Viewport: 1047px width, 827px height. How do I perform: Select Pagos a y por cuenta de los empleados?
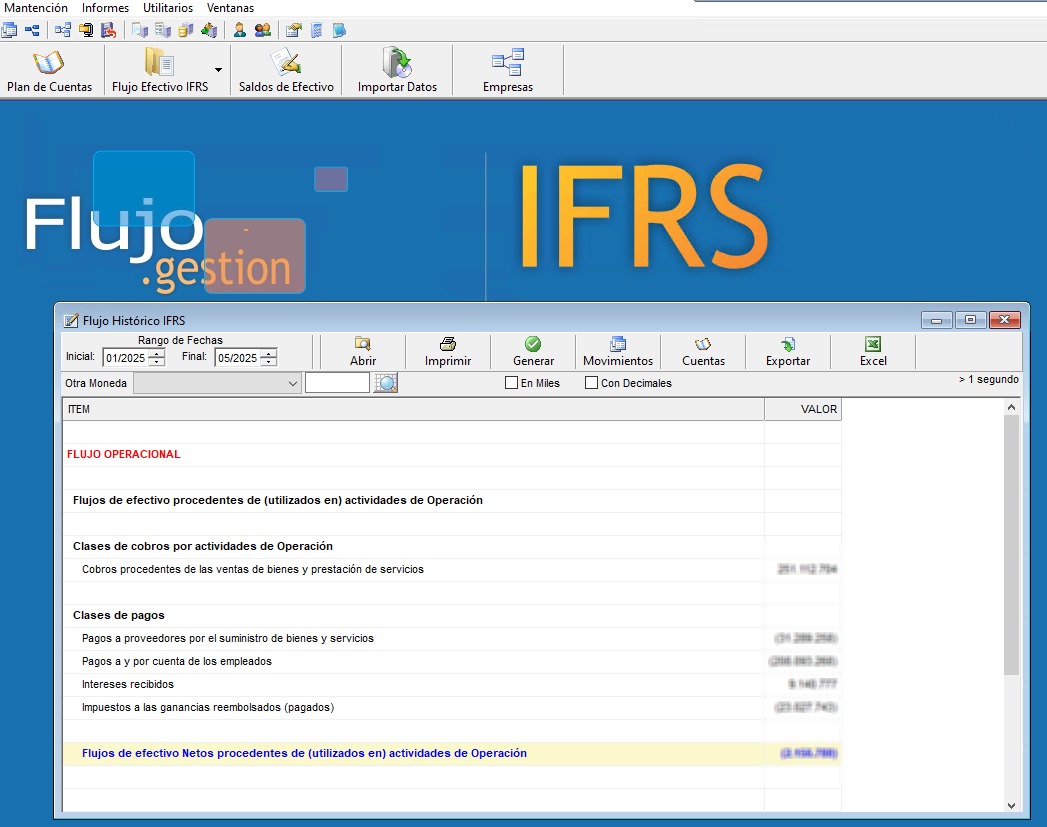(x=452, y=661)
